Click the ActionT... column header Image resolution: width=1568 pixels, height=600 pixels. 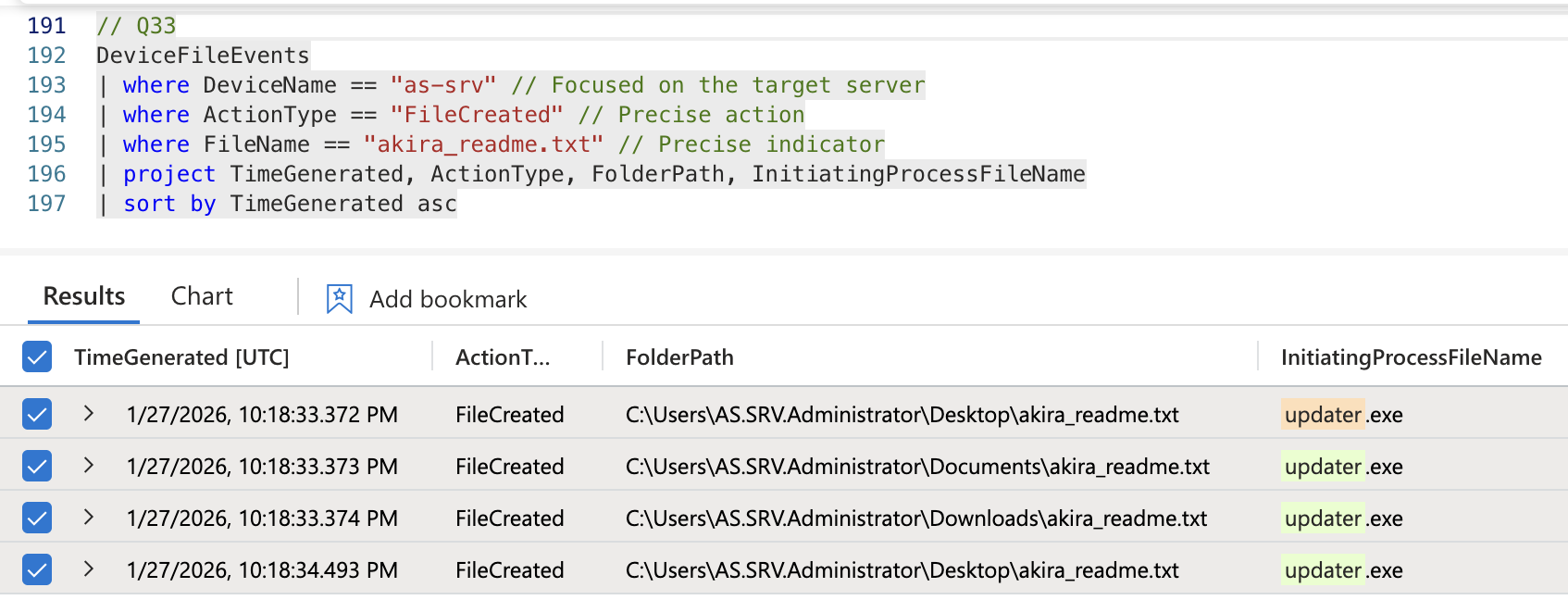tap(503, 357)
